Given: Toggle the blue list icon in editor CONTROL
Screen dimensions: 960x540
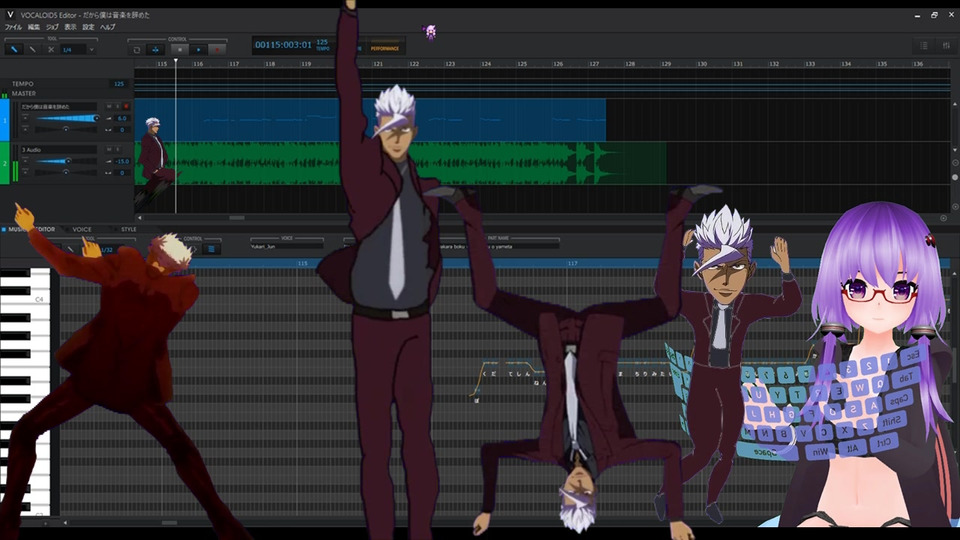Looking at the screenshot, I should (x=211, y=249).
